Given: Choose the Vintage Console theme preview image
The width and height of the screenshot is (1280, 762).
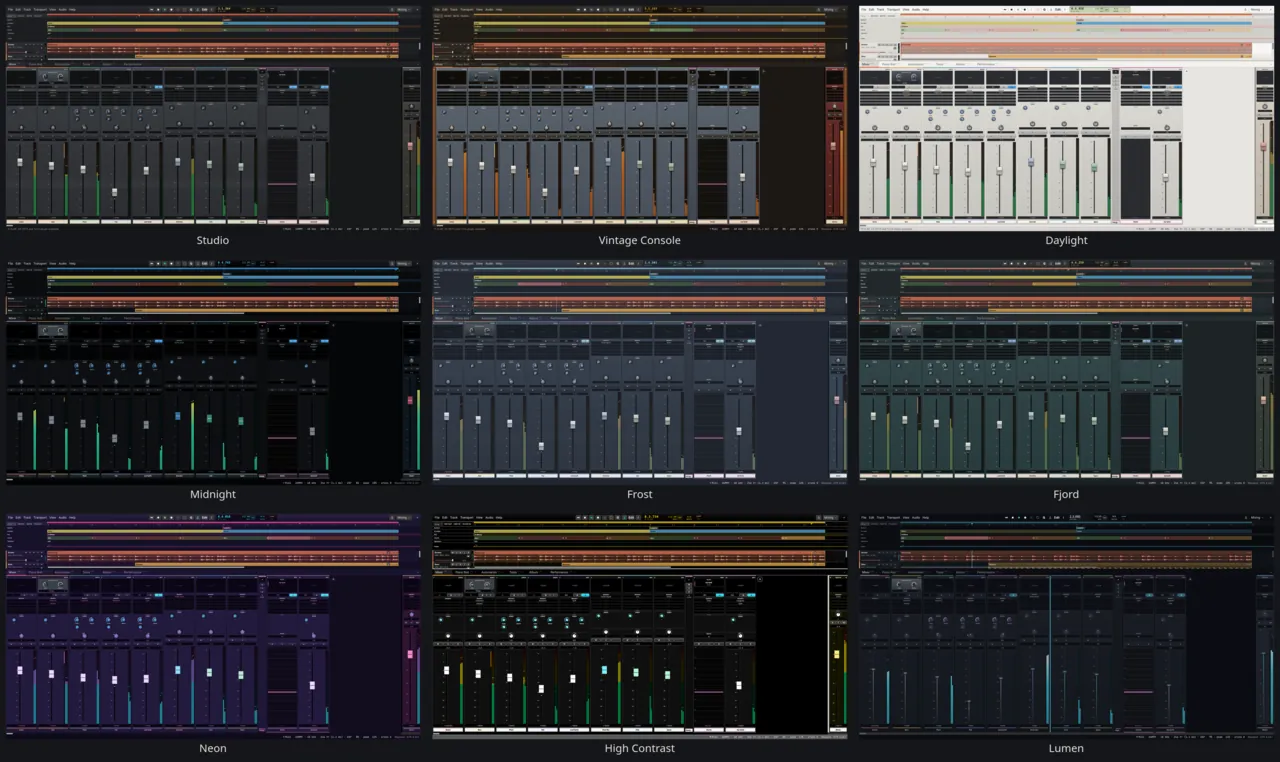Looking at the screenshot, I should click(x=640, y=118).
